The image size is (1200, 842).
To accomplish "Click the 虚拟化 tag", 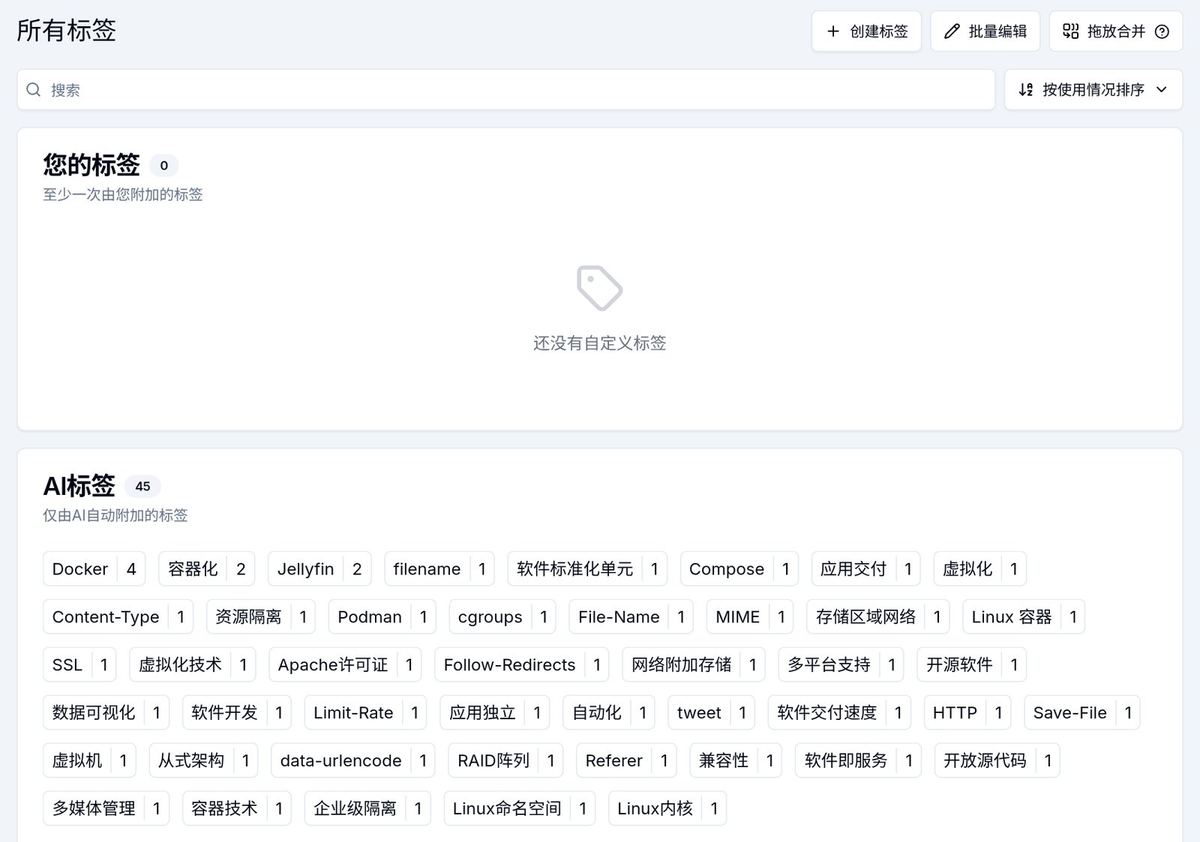I will 980,569.
